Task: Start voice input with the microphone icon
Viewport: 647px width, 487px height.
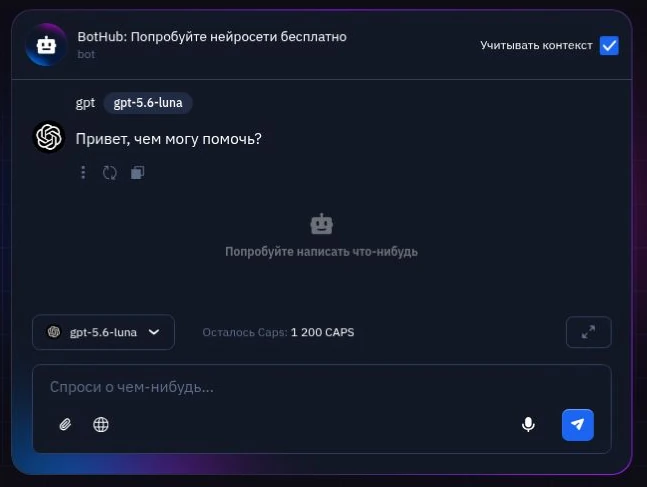Action: click(x=528, y=424)
